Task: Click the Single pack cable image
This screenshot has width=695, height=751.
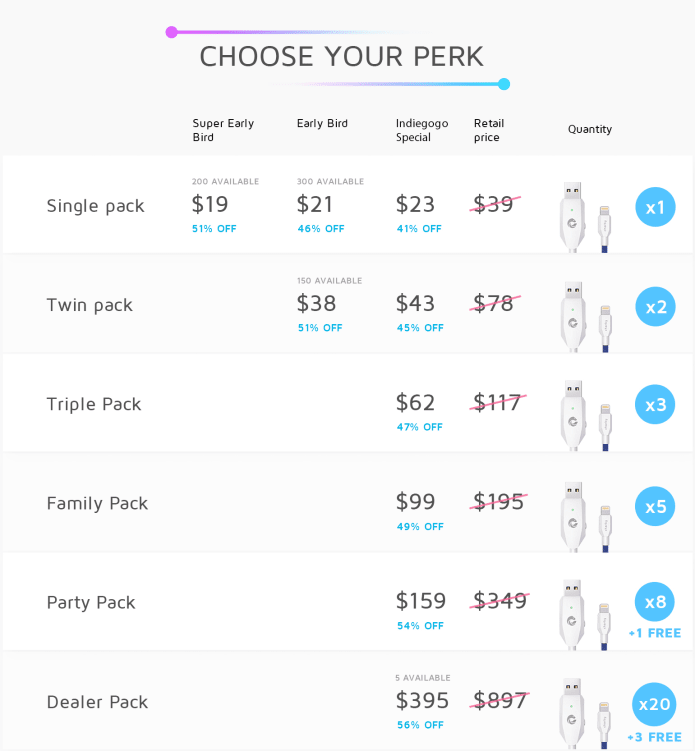Action: coord(585,217)
